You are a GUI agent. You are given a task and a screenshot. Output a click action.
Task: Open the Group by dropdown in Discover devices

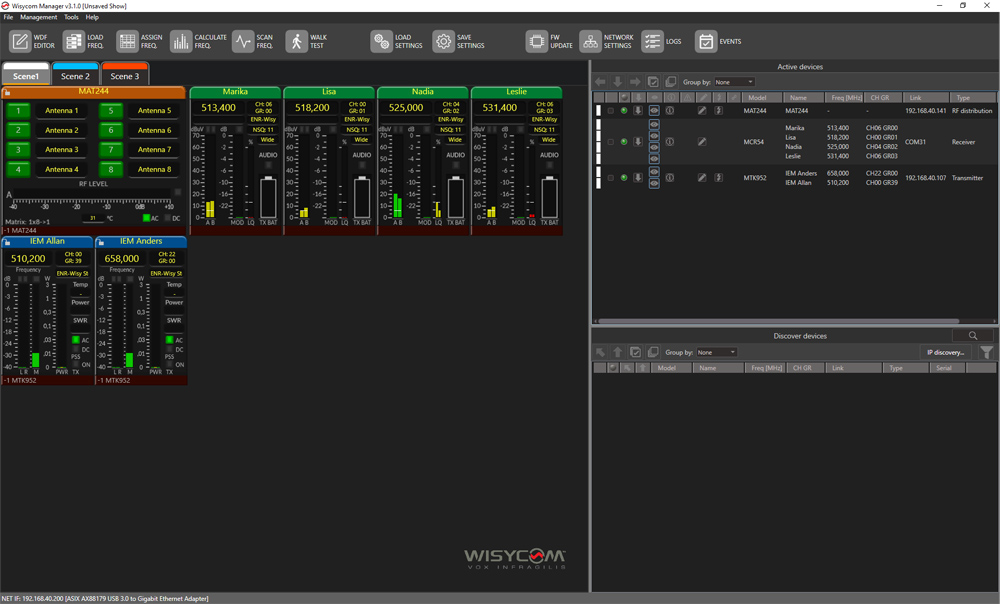coord(717,352)
